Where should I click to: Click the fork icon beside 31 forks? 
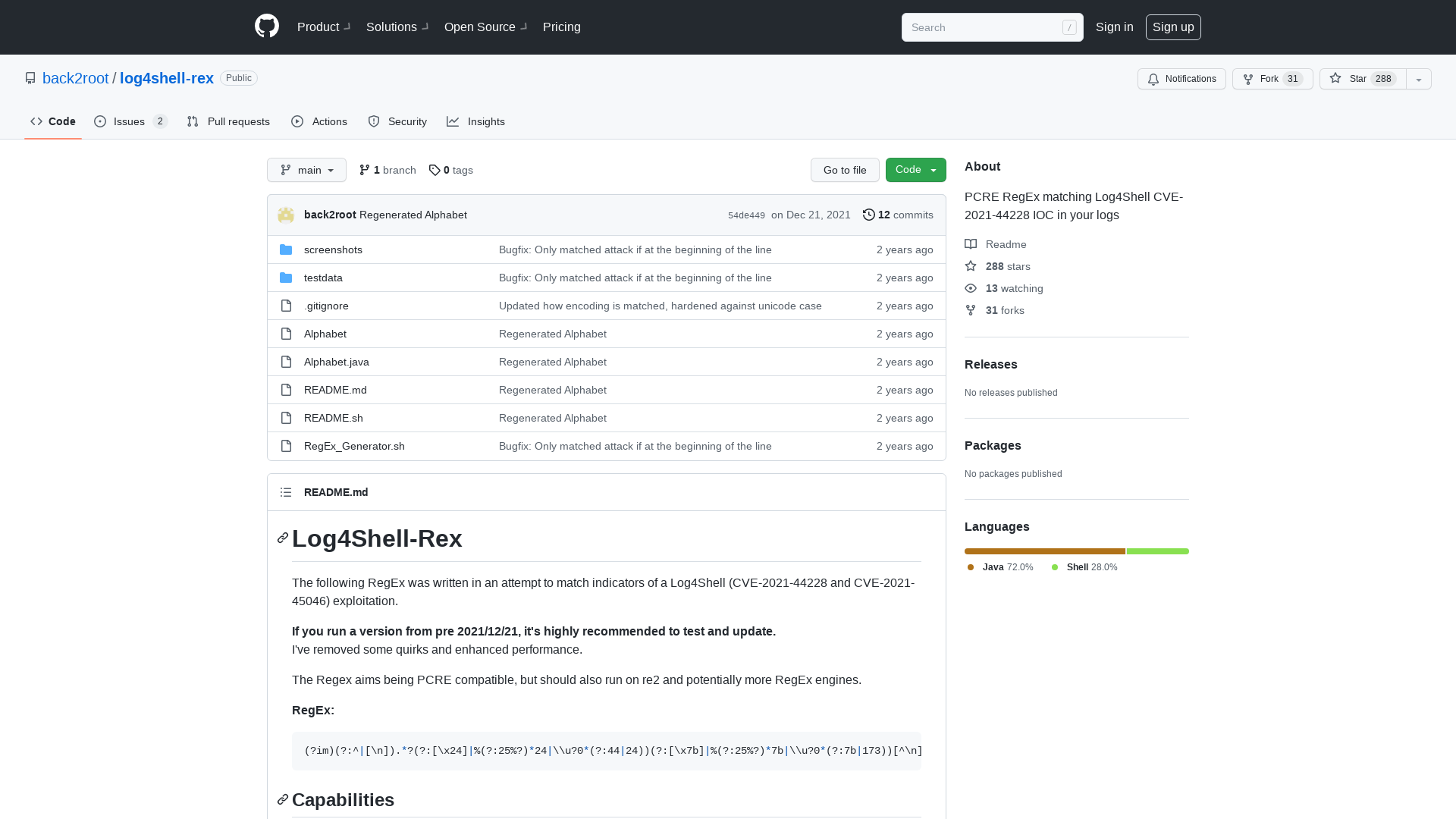pos(971,310)
